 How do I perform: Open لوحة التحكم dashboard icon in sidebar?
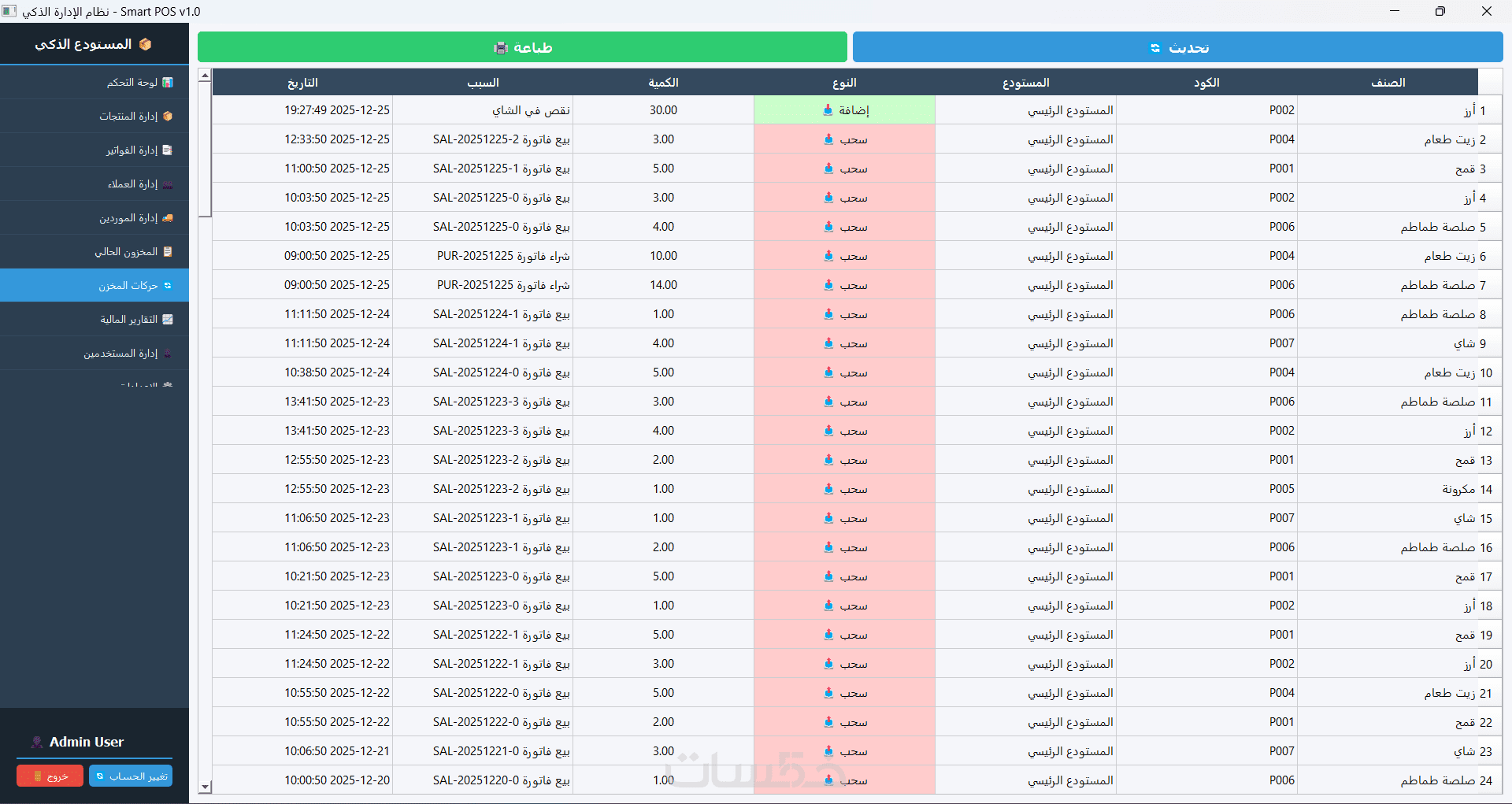coord(168,83)
